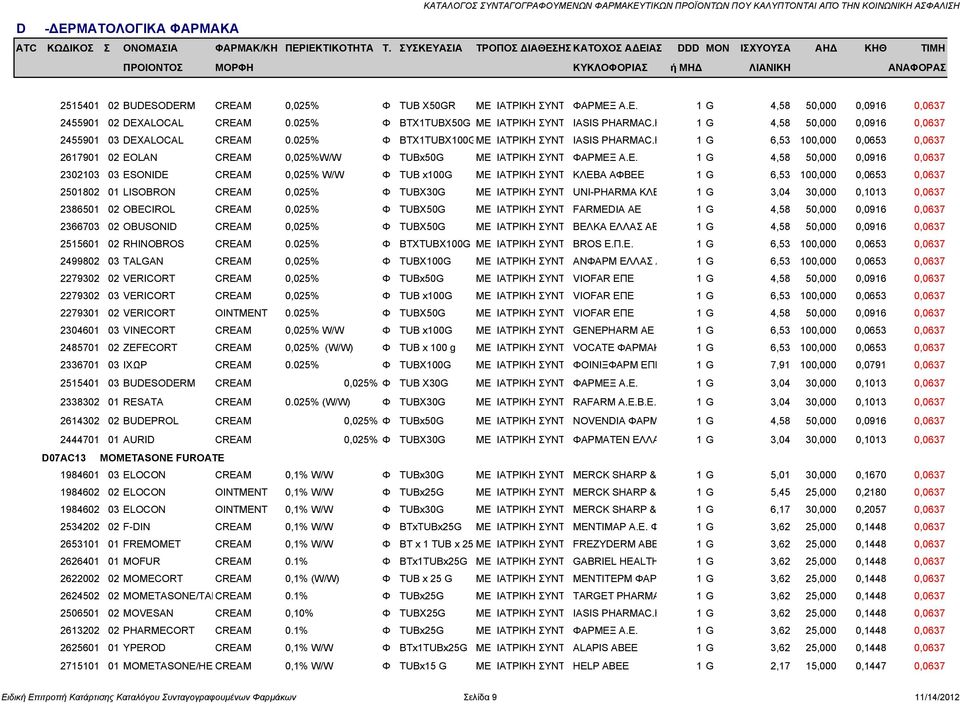Click the ΑΗΔ column header
The height and width of the screenshot is (704, 960).
tap(825, 48)
